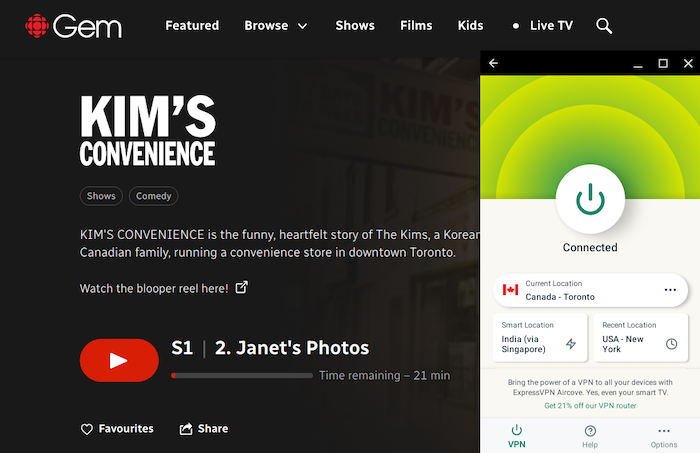The width and height of the screenshot is (700, 453).
Task: Share Kim's Convenience
Action: click(x=204, y=429)
